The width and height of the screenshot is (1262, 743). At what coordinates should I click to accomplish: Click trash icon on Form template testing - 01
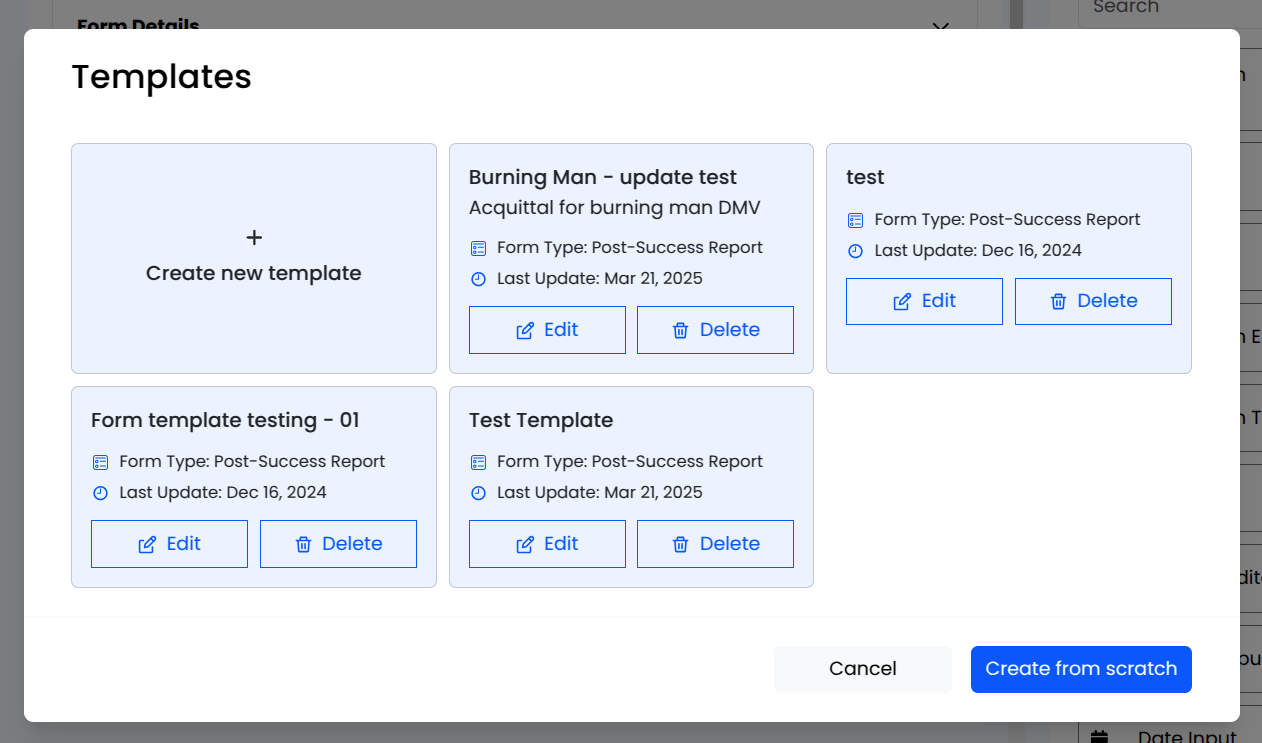(303, 545)
